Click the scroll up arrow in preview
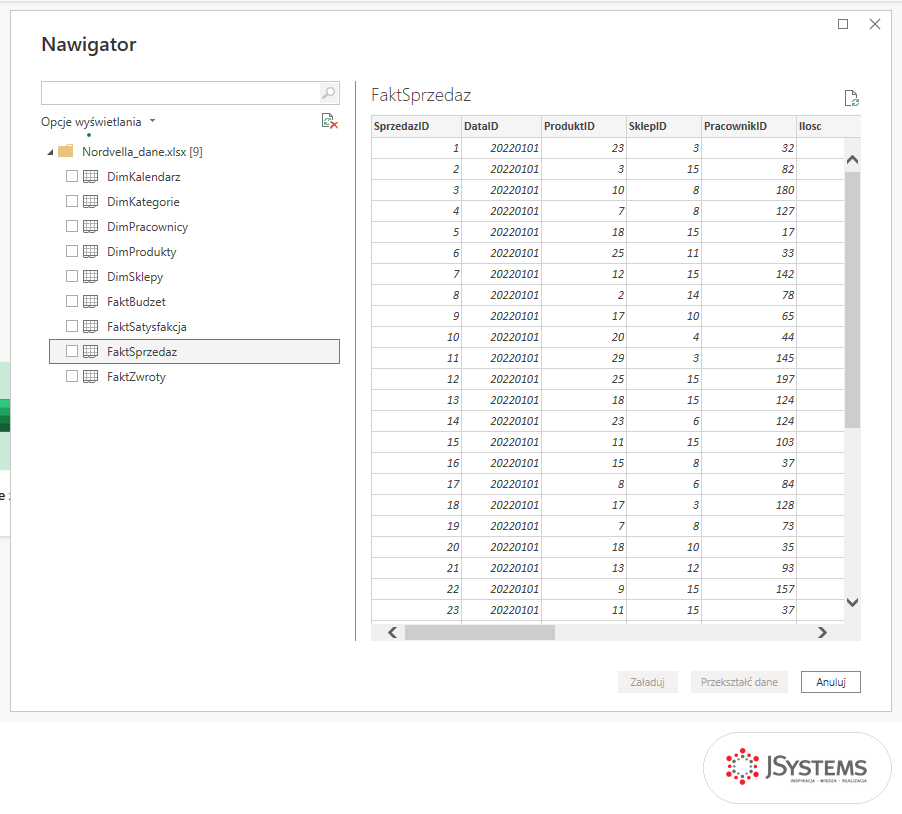This screenshot has width=902, height=814. tap(853, 160)
